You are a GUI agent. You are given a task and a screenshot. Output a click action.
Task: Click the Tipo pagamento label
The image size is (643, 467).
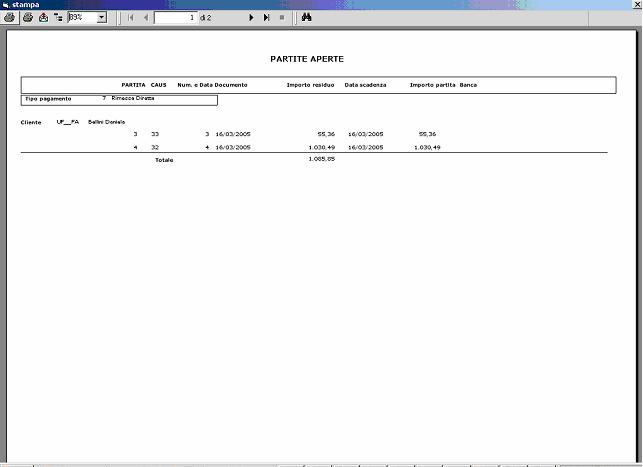48,99
